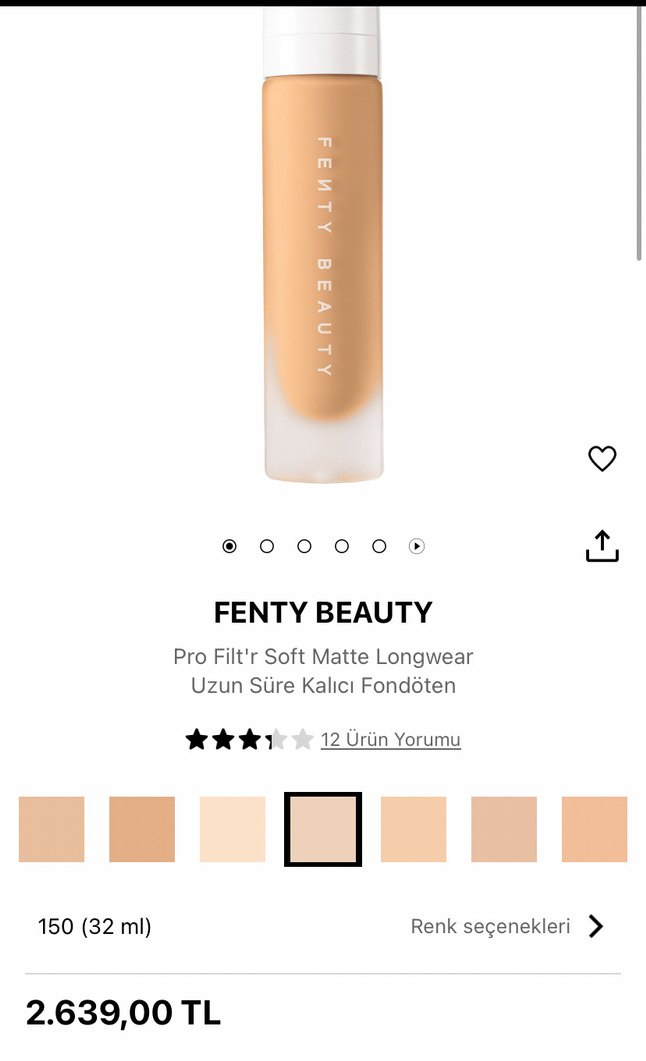Pick the last shade swatch at right
The image size is (646, 1061).
(x=595, y=829)
